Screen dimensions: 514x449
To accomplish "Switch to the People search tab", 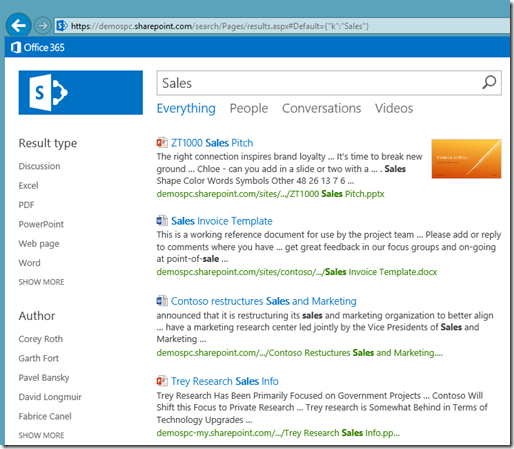I will tap(249, 109).
